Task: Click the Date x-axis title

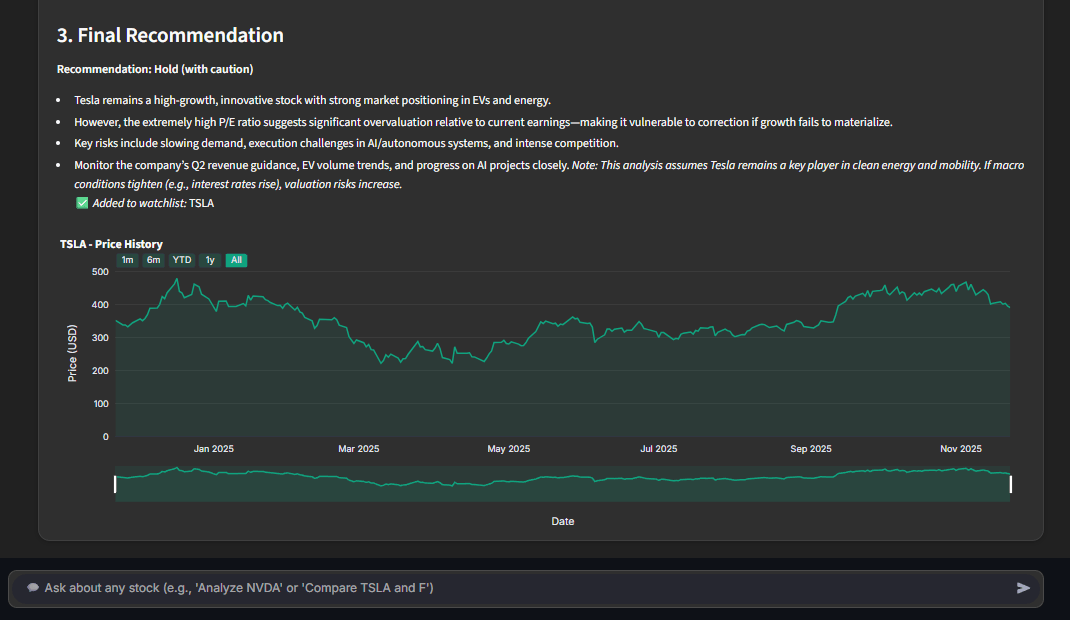Action: [x=562, y=521]
